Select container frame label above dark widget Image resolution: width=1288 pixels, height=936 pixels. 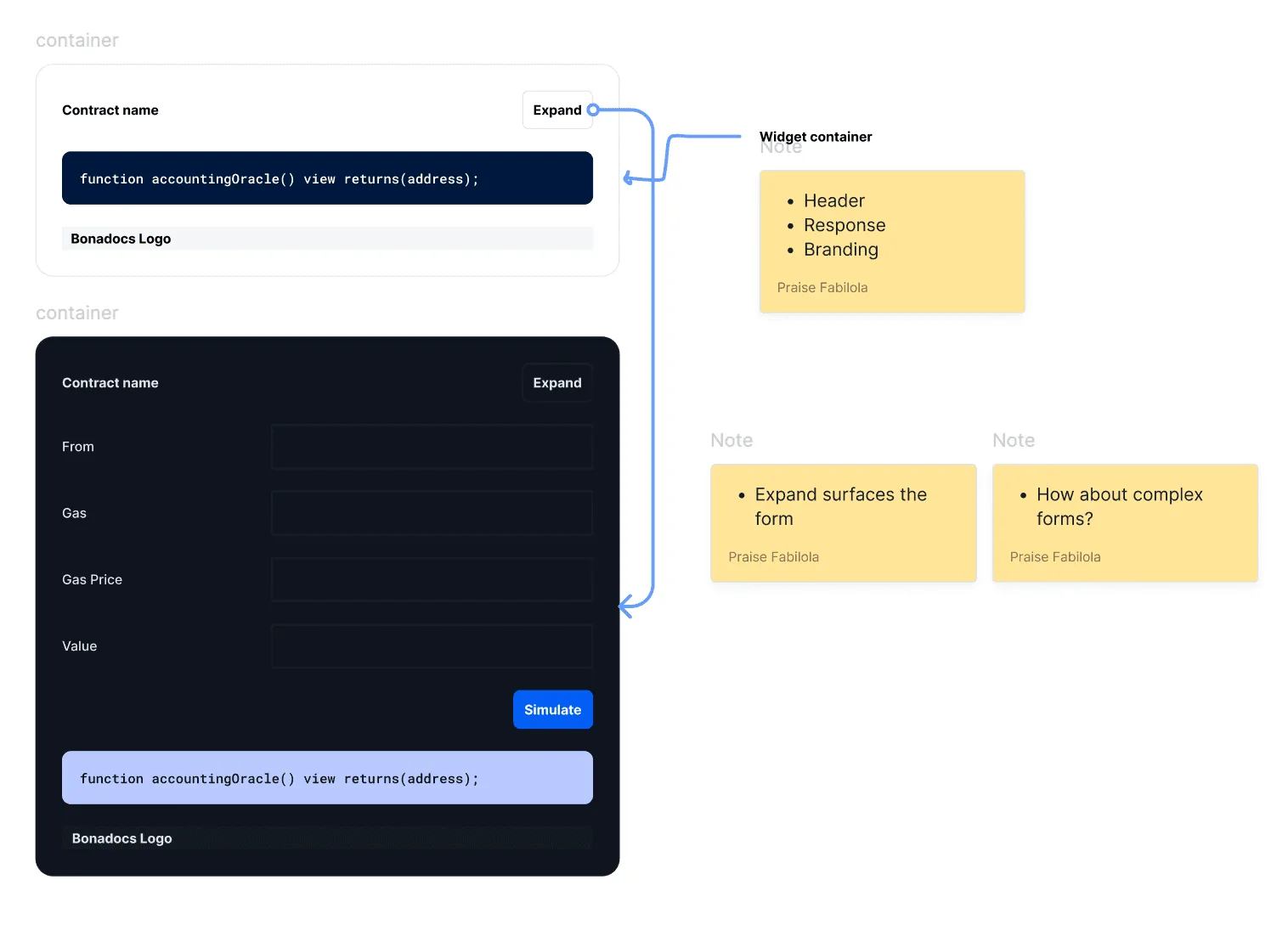pyautogui.click(x=77, y=313)
